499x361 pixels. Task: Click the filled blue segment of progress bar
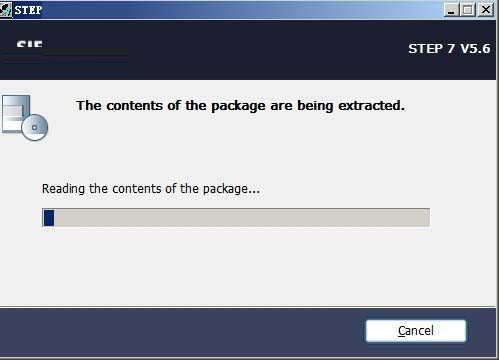[49, 218]
